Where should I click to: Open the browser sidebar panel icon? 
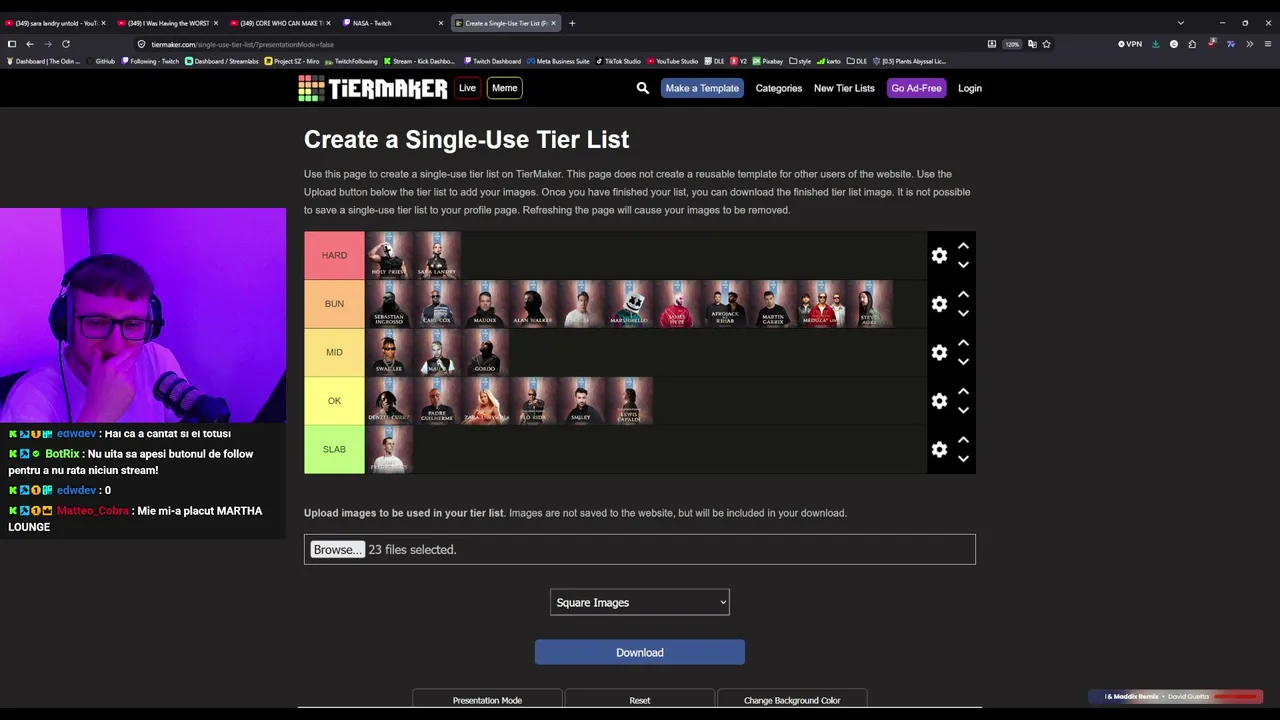(12, 44)
